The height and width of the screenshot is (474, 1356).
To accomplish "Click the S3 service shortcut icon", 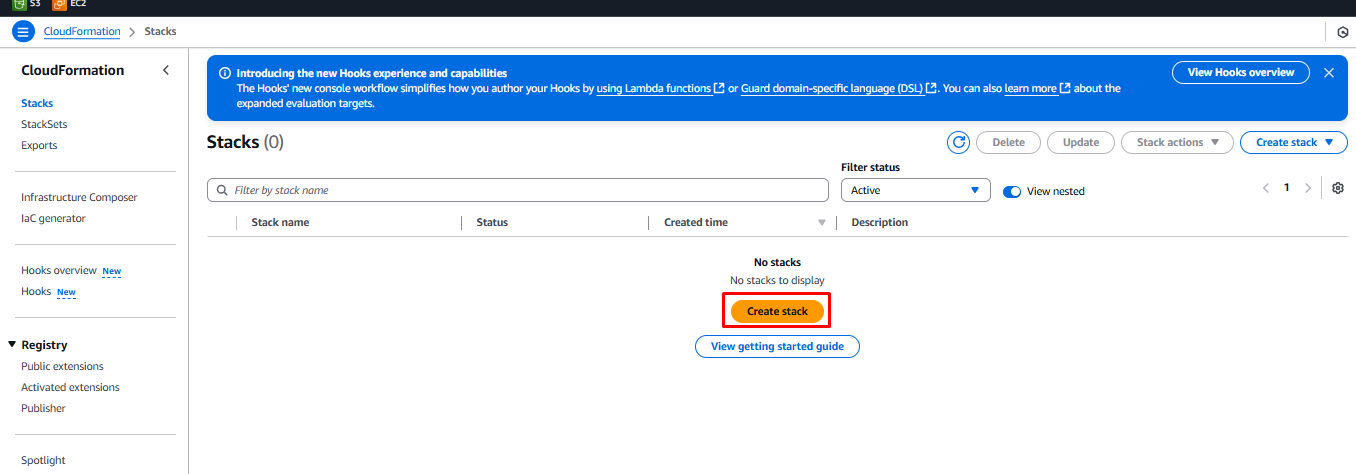I will [x=19, y=4].
